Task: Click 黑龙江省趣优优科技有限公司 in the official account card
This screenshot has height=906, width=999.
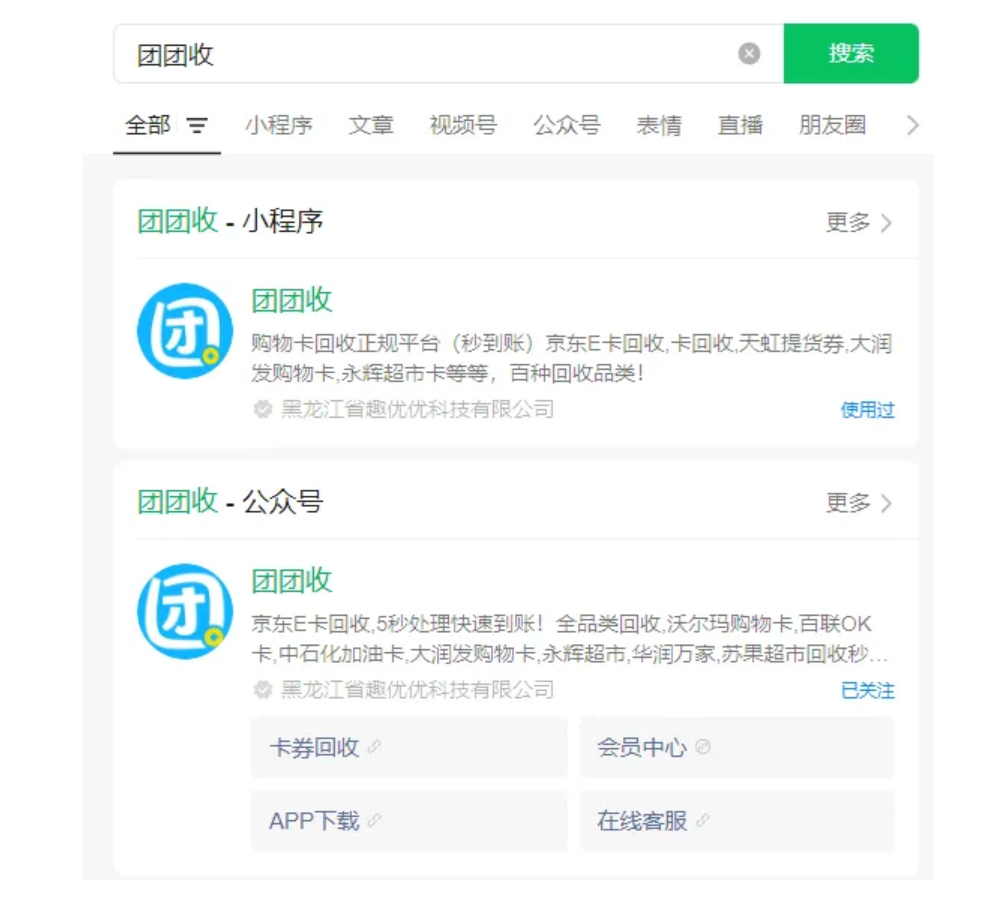Action: coord(417,689)
